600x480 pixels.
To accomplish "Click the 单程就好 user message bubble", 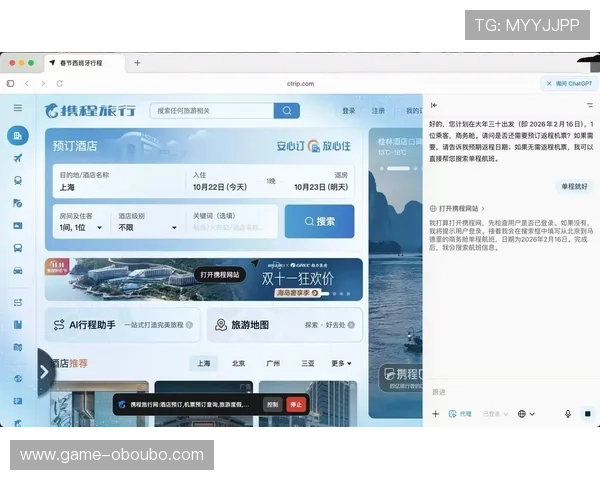I will point(574,186).
